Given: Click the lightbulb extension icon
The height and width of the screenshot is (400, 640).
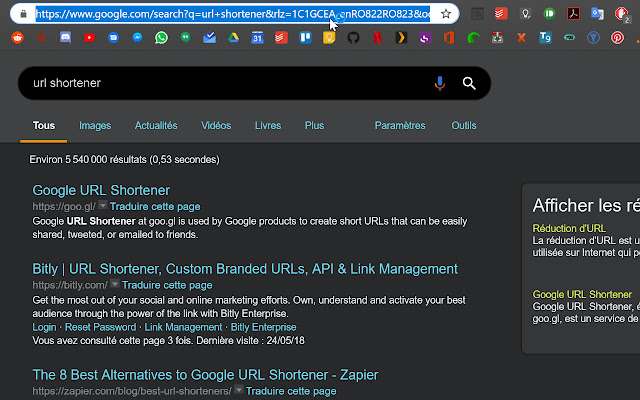Looking at the screenshot, I should (x=526, y=13).
